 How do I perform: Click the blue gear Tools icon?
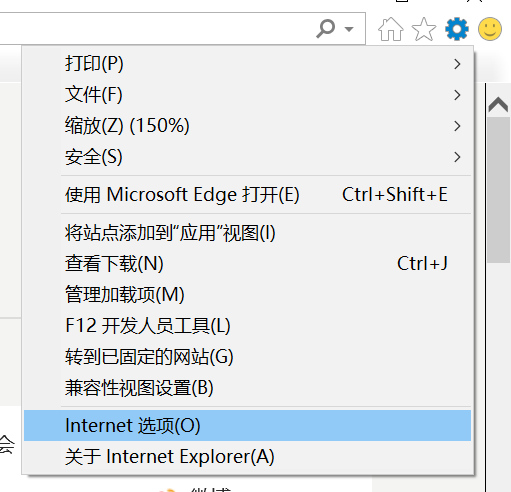click(457, 29)
